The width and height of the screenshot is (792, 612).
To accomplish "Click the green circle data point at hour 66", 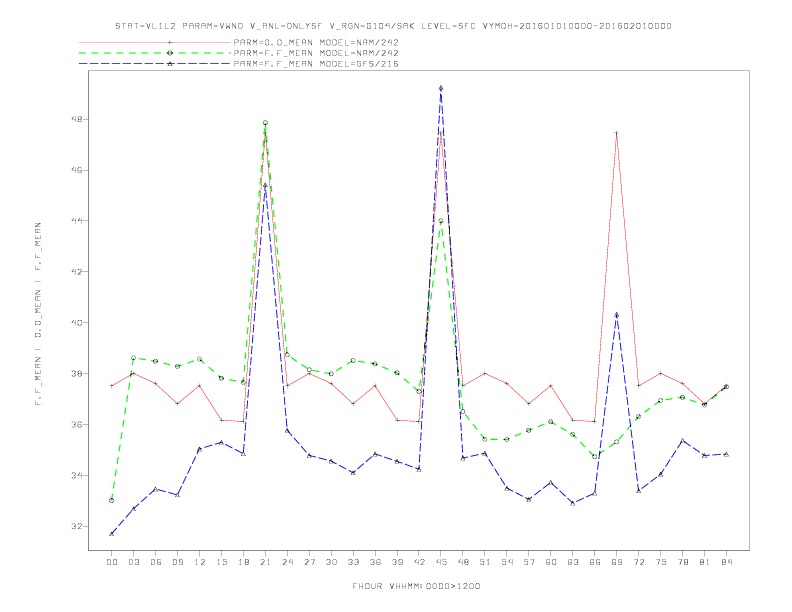I will pyautogui.click(x=595, y=456).
